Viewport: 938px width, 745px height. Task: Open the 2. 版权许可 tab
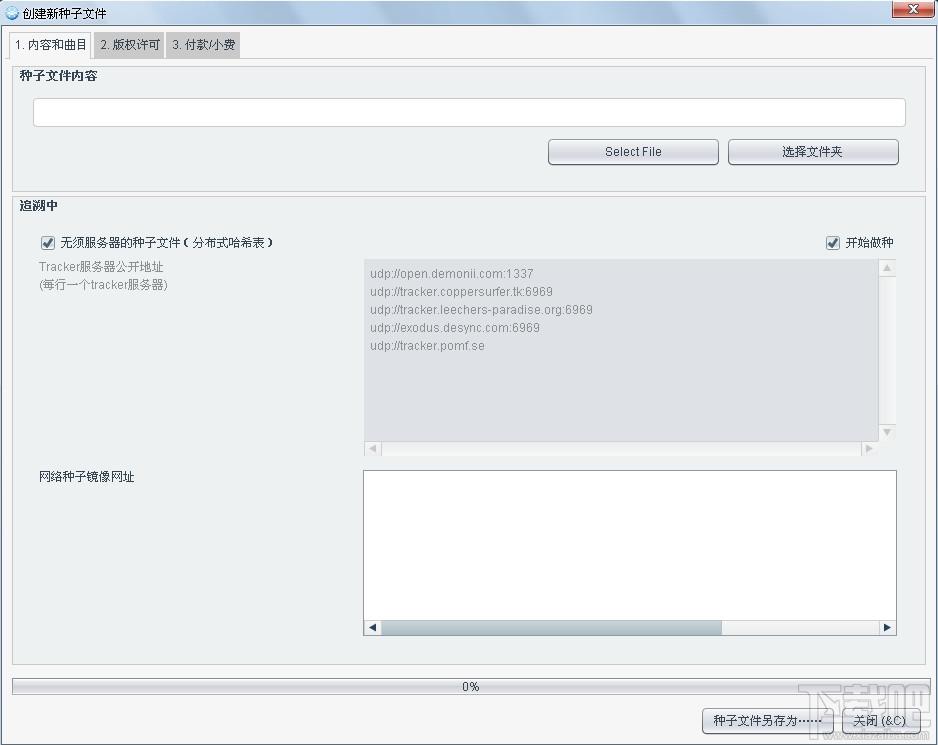(x=130, y=45)
